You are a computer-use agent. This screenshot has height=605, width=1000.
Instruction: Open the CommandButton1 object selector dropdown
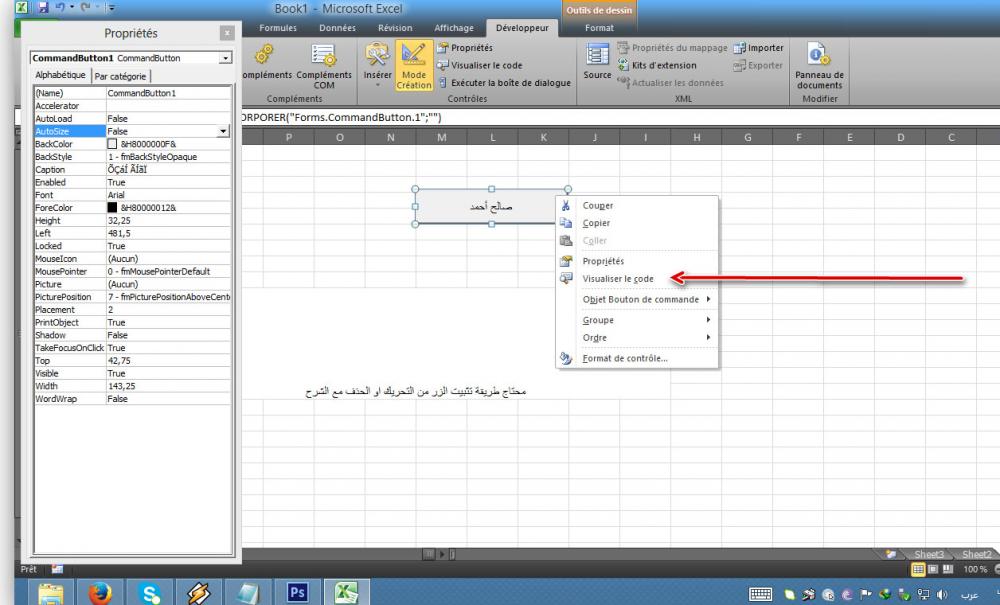pyautogui.click(x=225, y=58)
